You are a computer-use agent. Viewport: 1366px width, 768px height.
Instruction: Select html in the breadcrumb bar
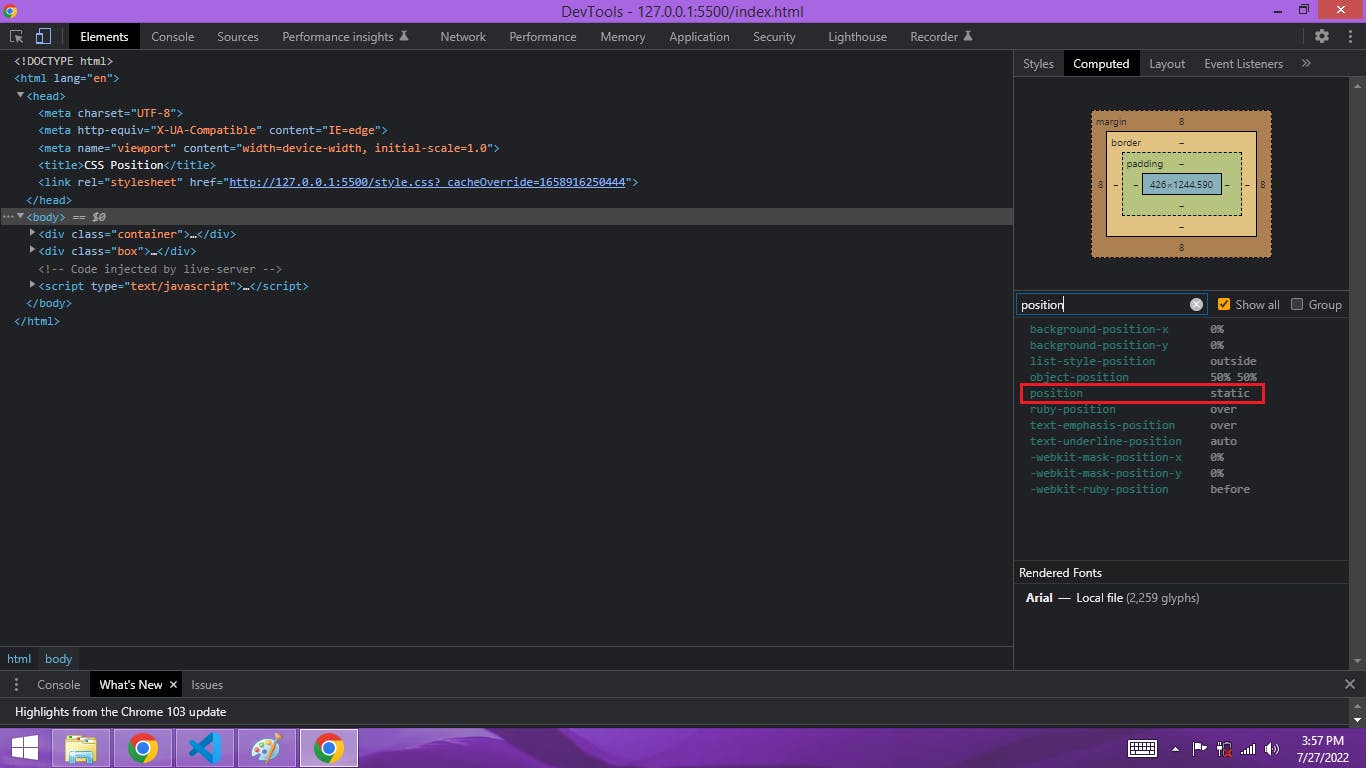(x=19, y=659)
